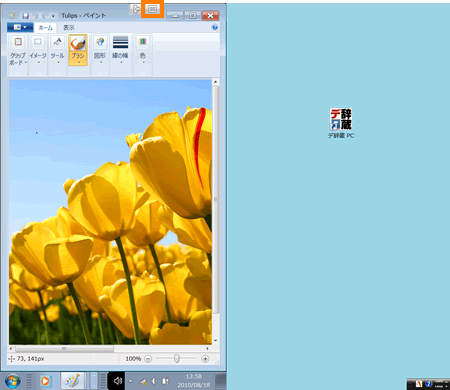This screenshot has height=390, width=450.
Task: Switch to the ホーム (Home) ribbon tab
Action: point(45,27)
